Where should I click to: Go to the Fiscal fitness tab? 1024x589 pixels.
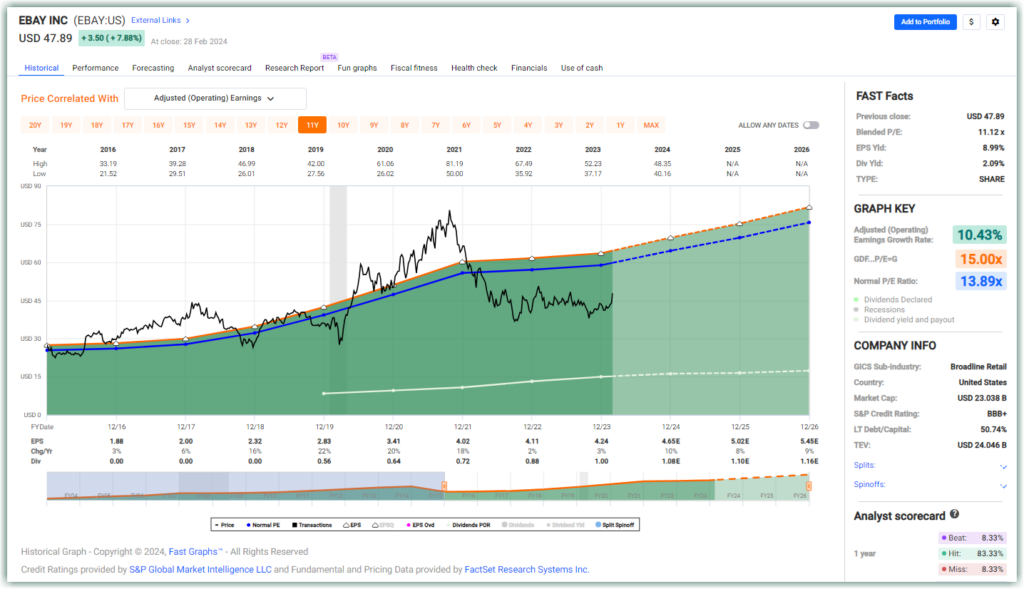(x=414, y=68)
